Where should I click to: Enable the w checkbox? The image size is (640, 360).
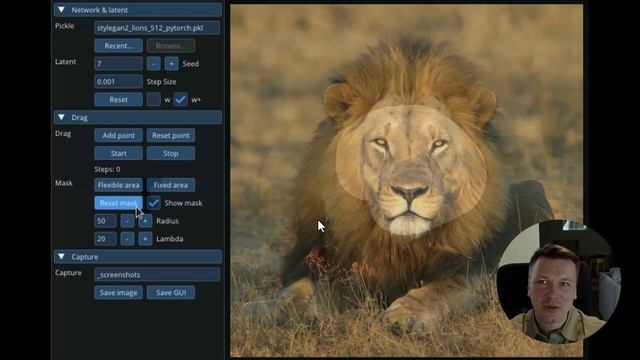[153, 100]
